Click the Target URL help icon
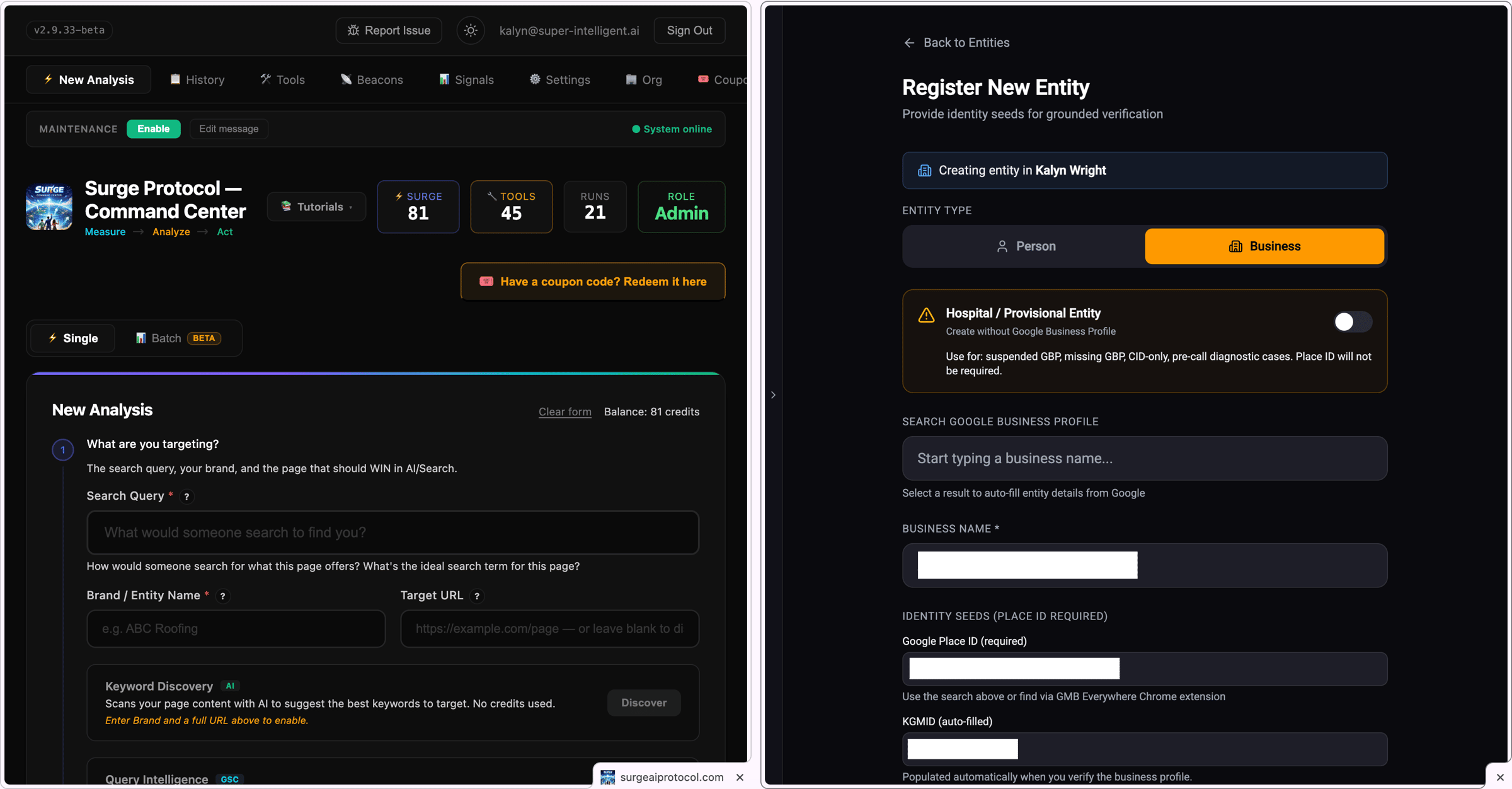 tap(477, 596)
